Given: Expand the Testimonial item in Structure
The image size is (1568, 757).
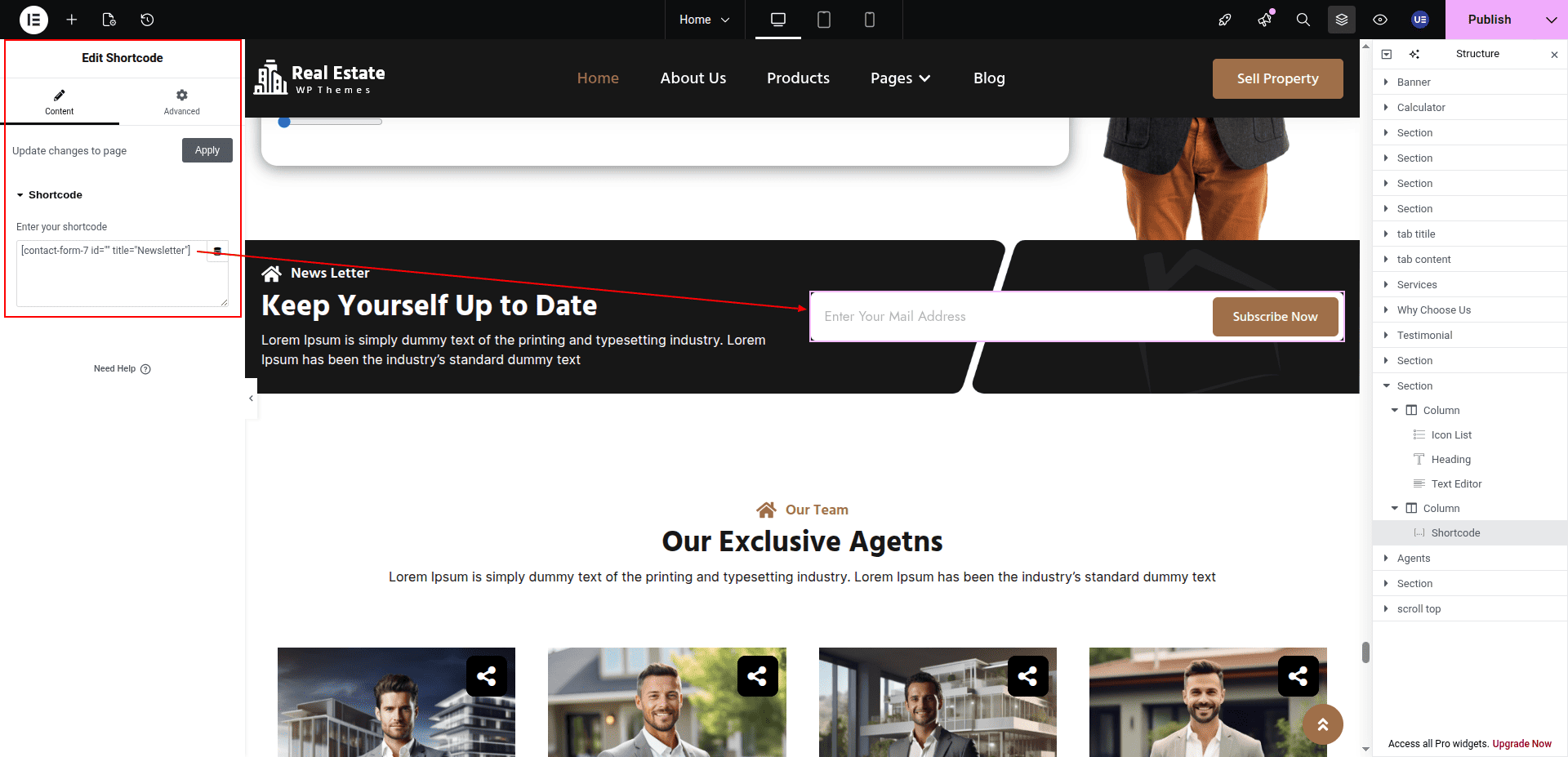Looking at the screenshot, I should [x=1386, y=335].
